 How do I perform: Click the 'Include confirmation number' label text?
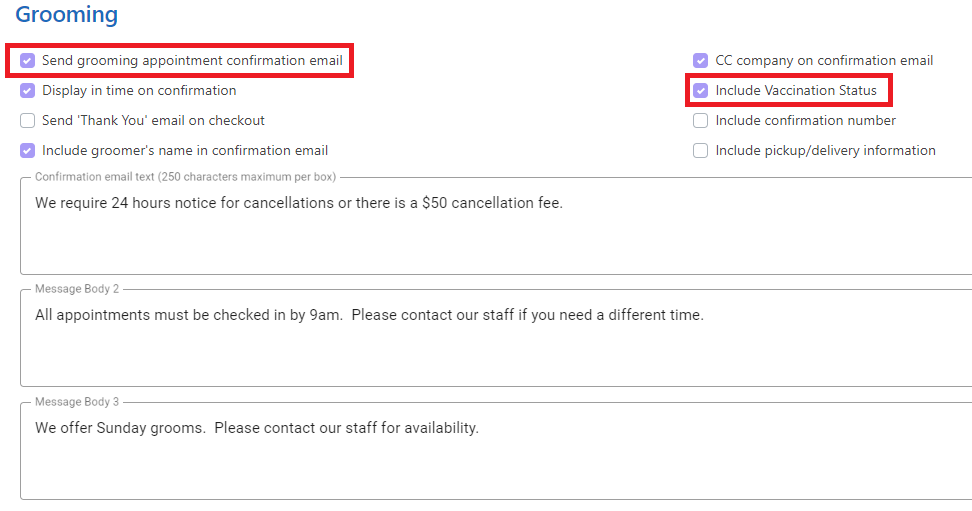[805, 120]
